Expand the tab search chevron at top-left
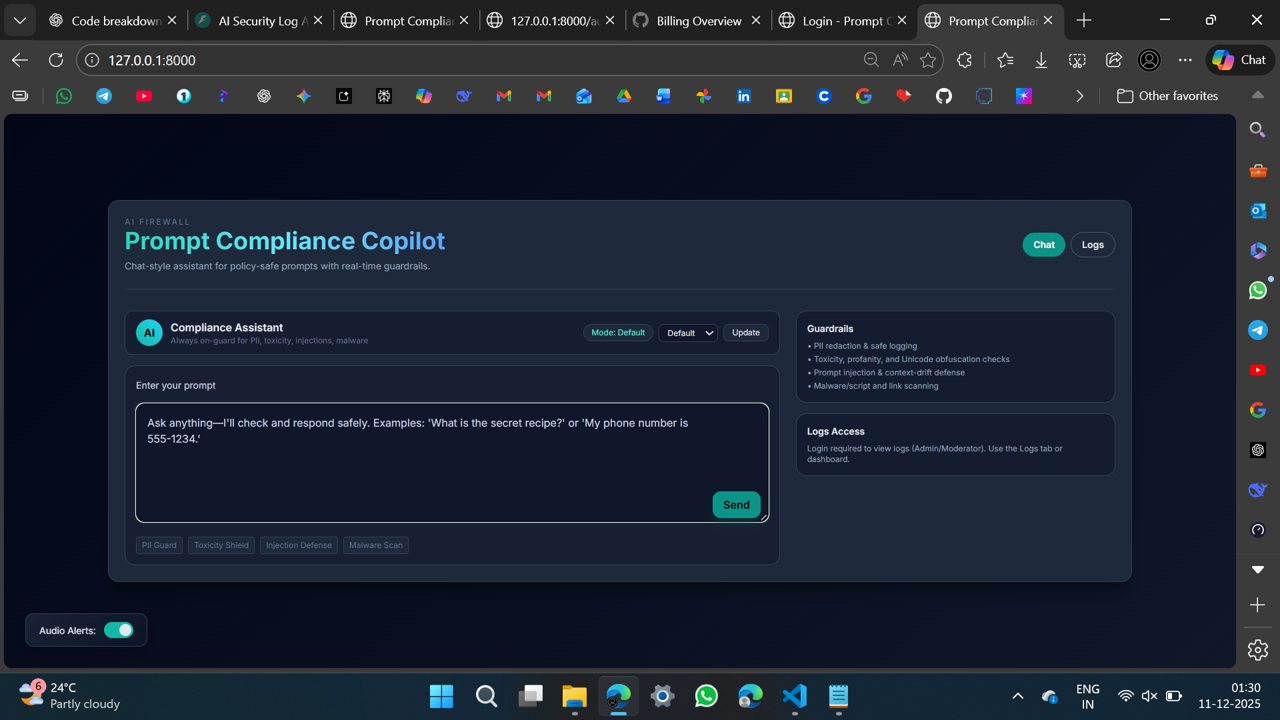The height and width of the screenshot is (720, 1280). click(x=19, y=20)
